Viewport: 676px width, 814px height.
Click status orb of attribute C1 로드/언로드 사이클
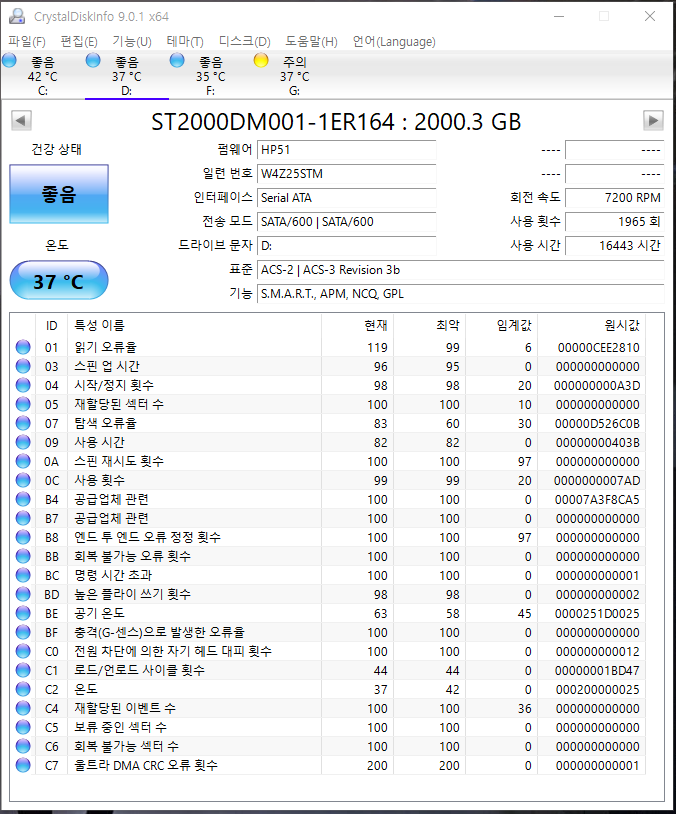[x=23, y=670]
